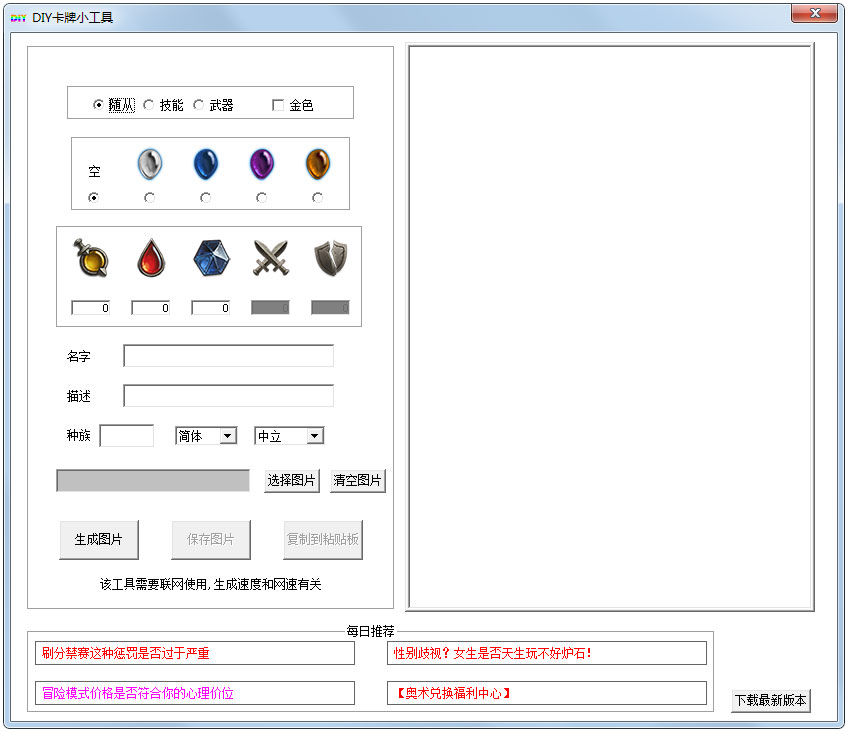This screenshot has height=733, width=848.
Task: Open the 中立 class dropdown
Action: point(289,435)
